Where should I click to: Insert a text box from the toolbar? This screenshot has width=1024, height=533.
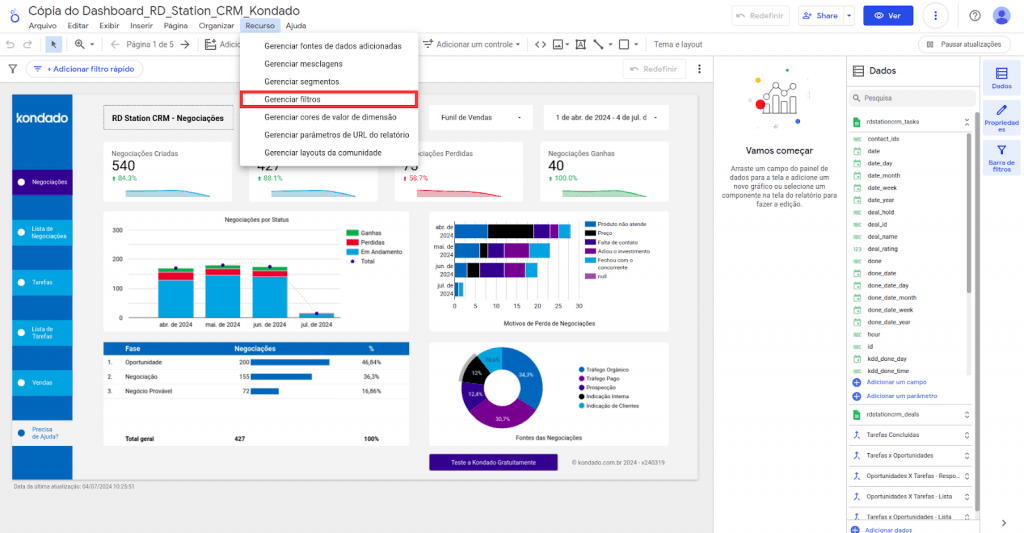[x=582, y=44]
